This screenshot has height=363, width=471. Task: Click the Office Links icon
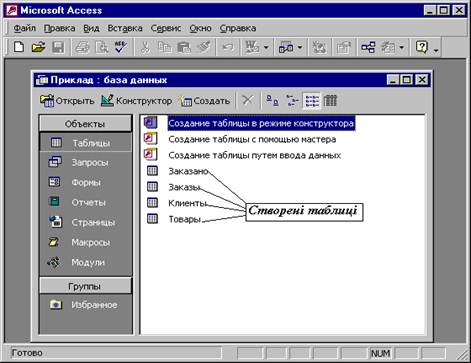252,47
